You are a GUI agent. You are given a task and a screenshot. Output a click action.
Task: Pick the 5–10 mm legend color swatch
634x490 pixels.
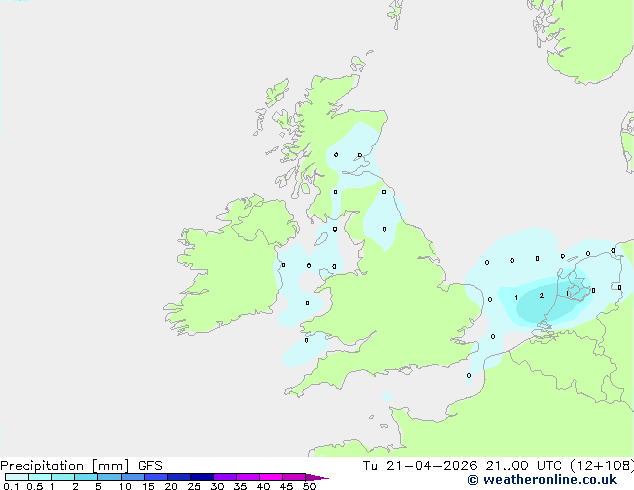click(109, 477)
